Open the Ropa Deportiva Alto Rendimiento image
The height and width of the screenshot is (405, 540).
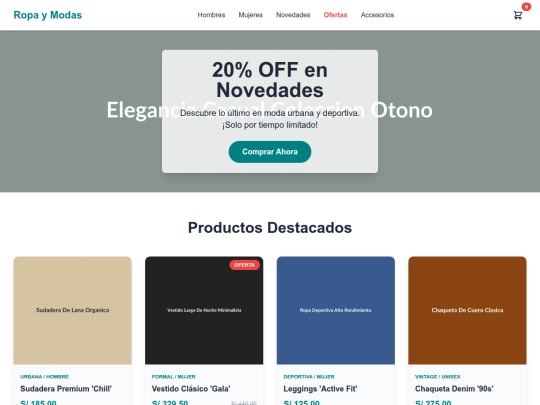[x=335, y=310]
